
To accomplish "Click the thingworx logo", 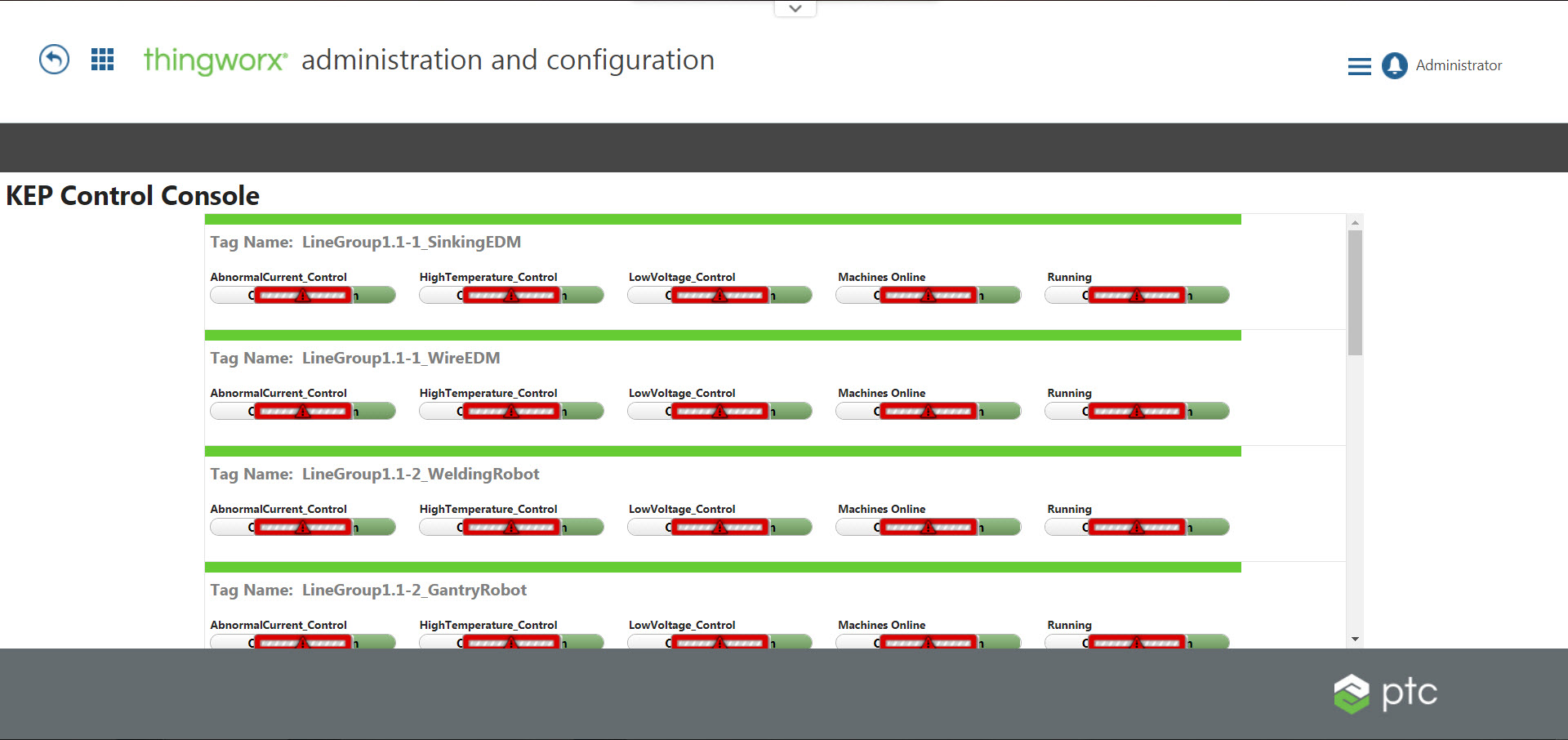I will click(x=214, y=60).
